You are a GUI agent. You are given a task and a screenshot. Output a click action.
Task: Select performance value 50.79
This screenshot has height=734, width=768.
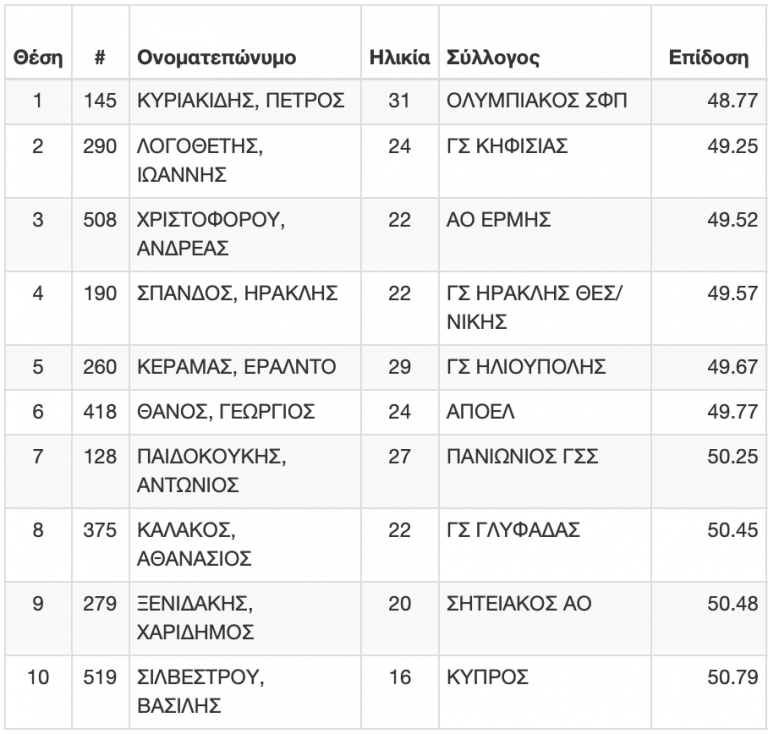[732, 678]
